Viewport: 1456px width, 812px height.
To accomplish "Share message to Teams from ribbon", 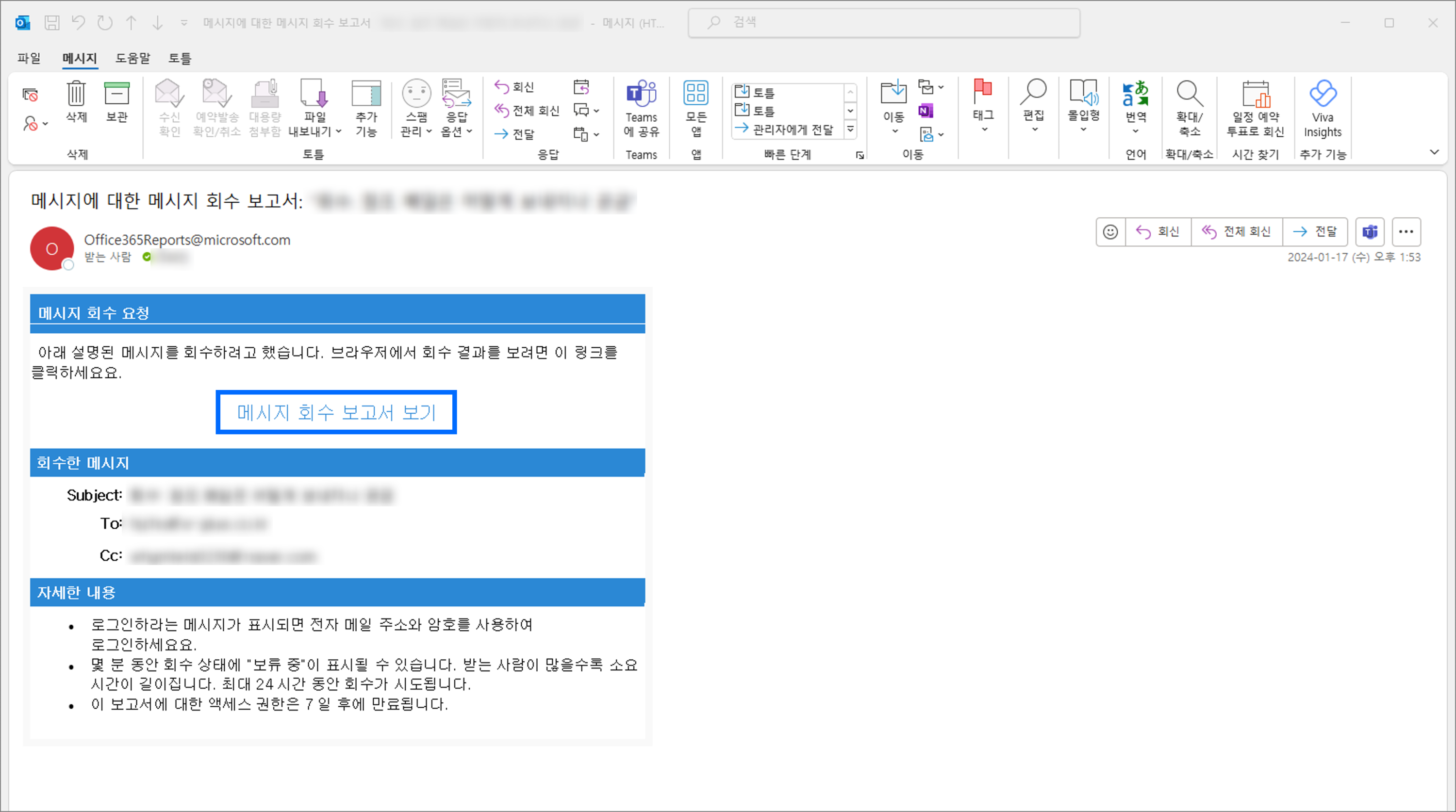I will tap(641, 94).
